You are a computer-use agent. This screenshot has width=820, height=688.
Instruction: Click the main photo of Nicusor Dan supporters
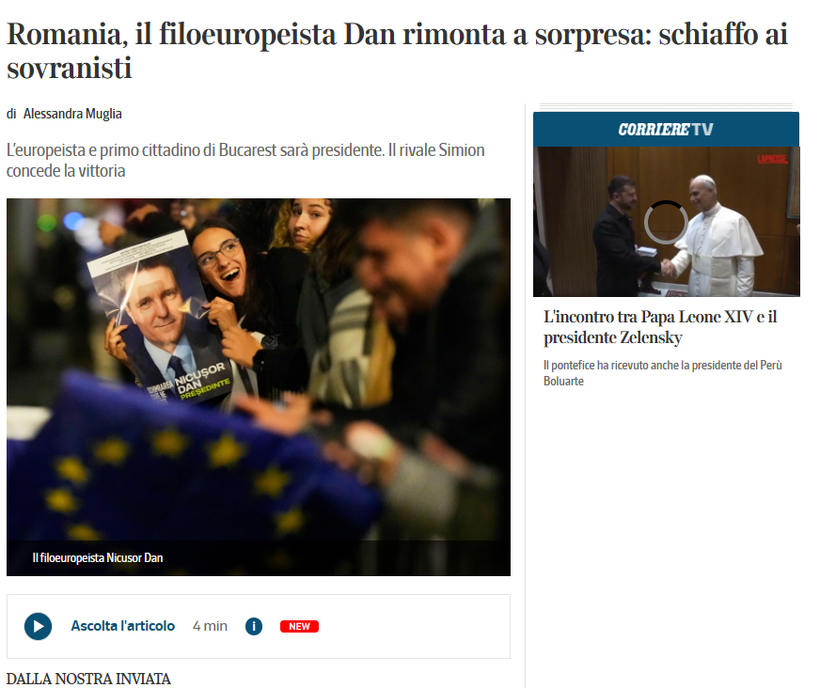(258, 387)
